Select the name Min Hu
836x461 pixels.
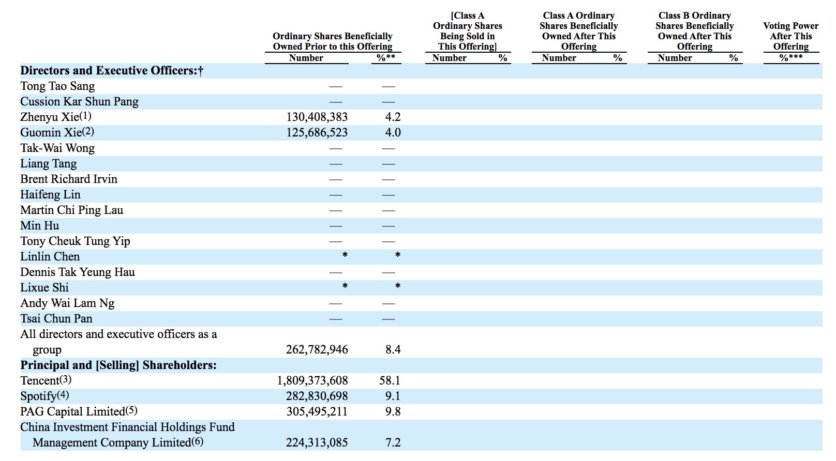(40, 225)
